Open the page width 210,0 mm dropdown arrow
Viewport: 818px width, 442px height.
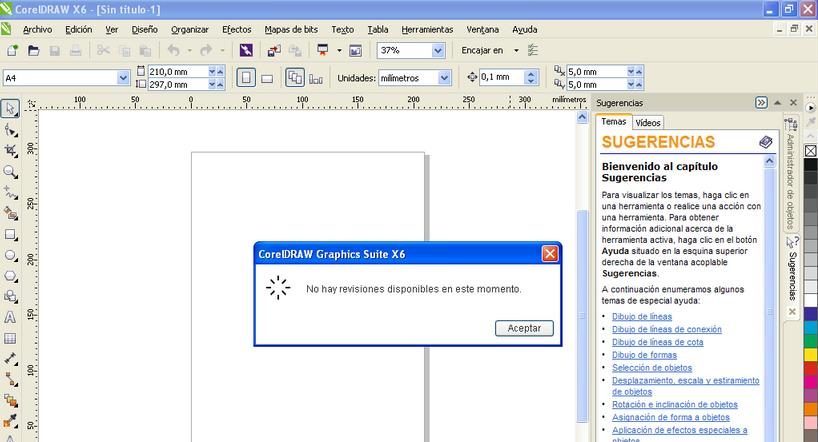click(212, 71)
